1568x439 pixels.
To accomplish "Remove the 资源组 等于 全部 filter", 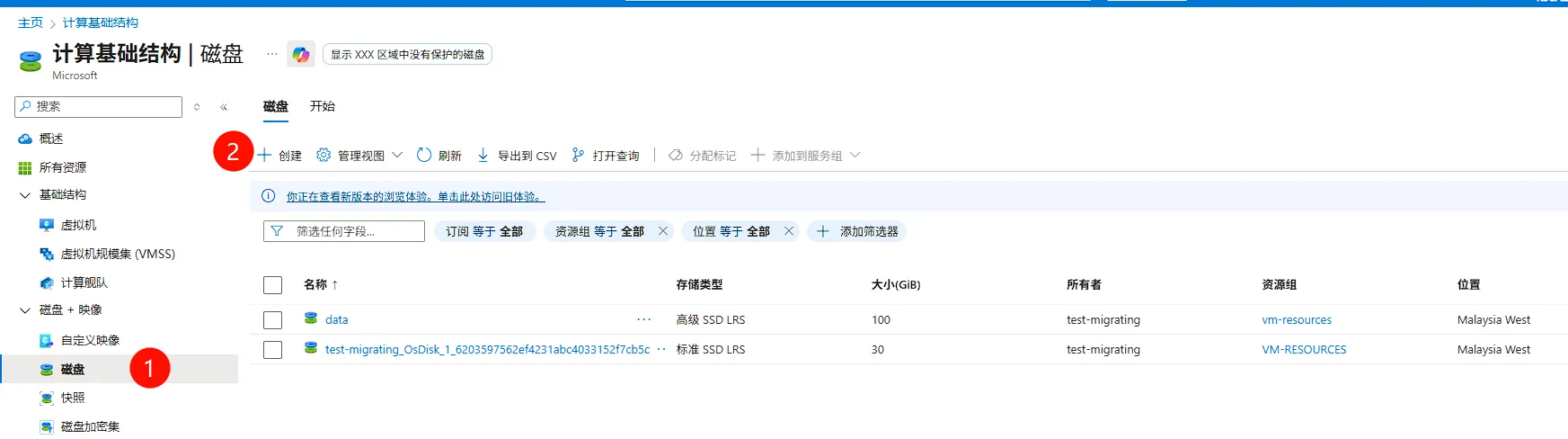I will (663, 231).
